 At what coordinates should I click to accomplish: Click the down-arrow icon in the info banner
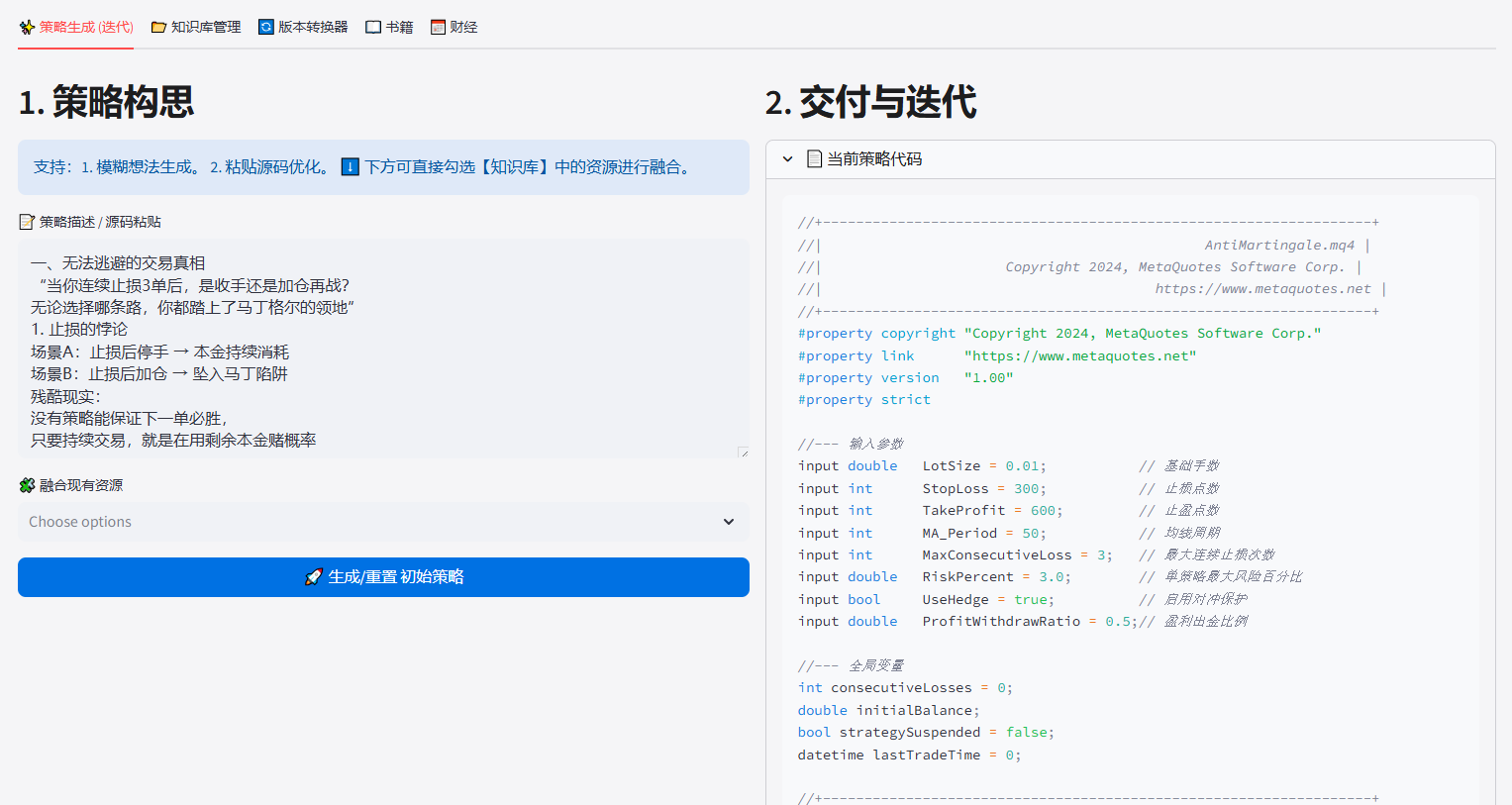[x=350, y=166]
